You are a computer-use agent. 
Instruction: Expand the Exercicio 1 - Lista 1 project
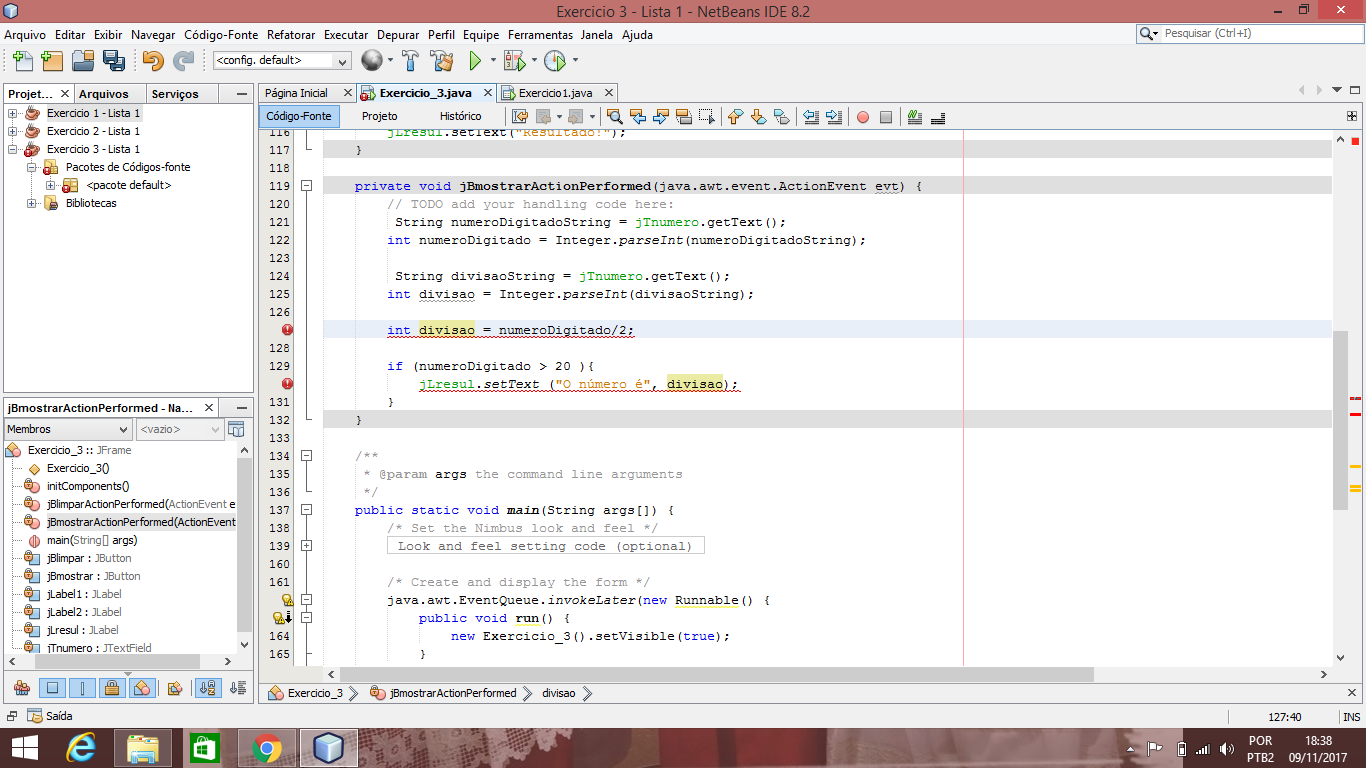pyautogui.click(x=13, y=113)
